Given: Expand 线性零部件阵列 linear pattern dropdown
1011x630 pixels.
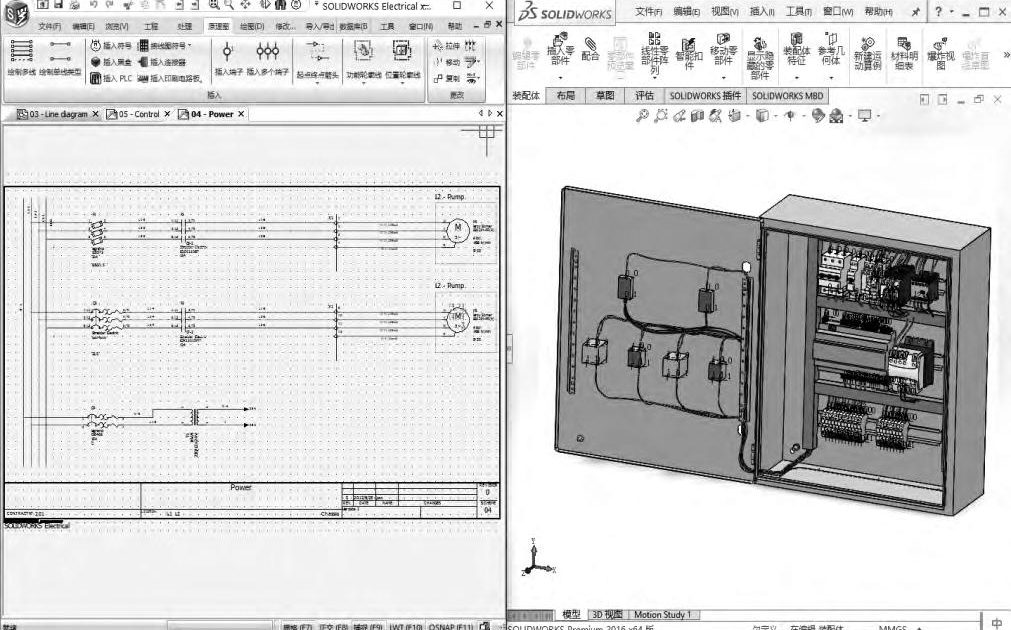Looking at the screenshot, I should click(654, 78).
